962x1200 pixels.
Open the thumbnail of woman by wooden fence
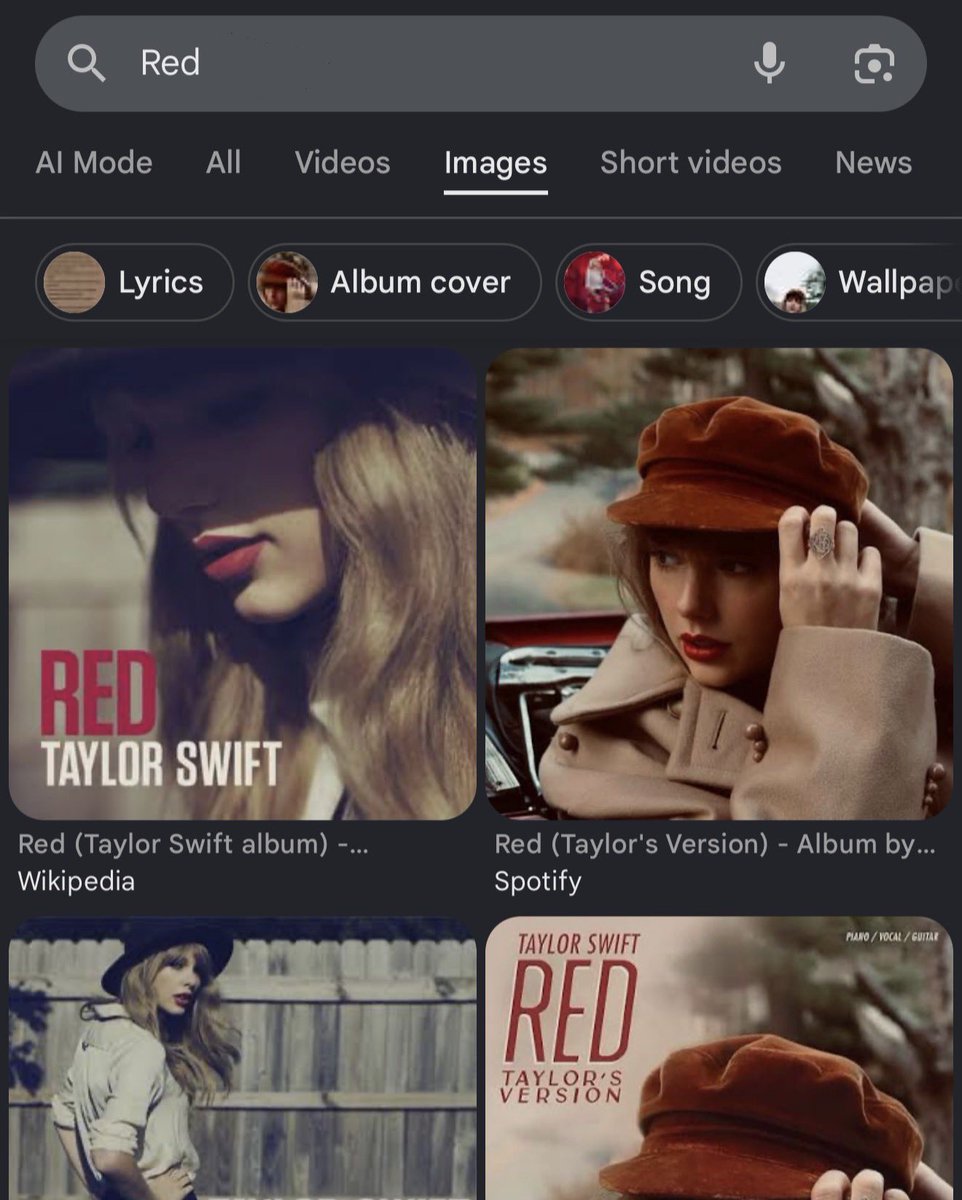[242, 1058]
